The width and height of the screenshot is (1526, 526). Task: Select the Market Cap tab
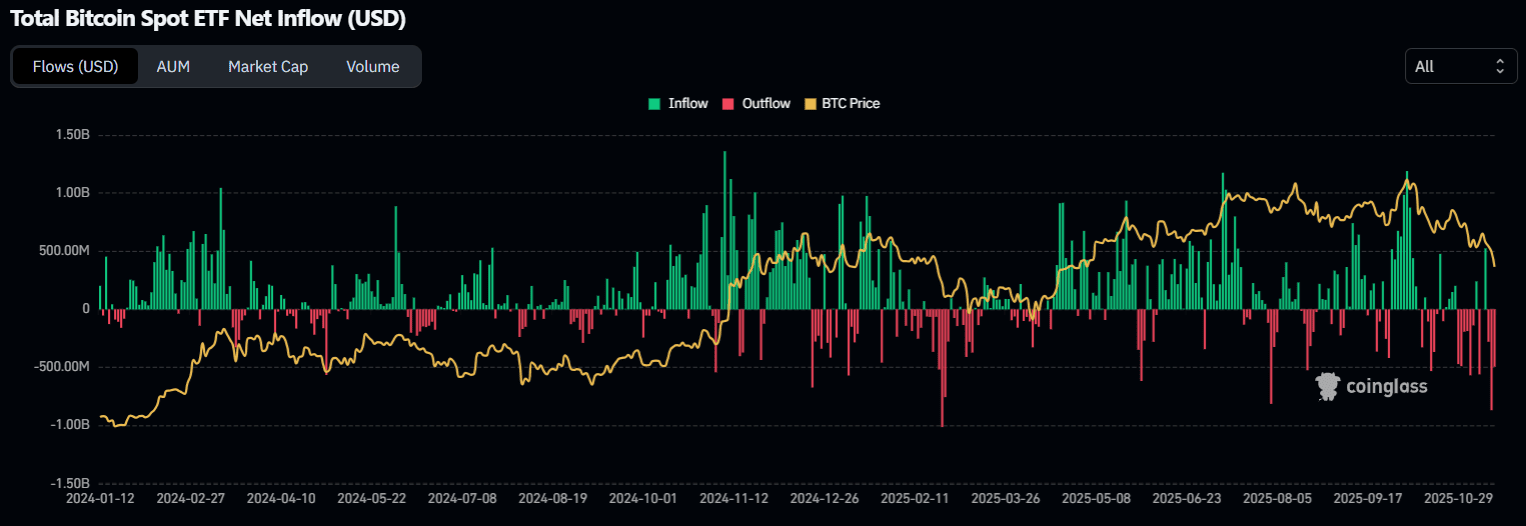click(268, 67)
